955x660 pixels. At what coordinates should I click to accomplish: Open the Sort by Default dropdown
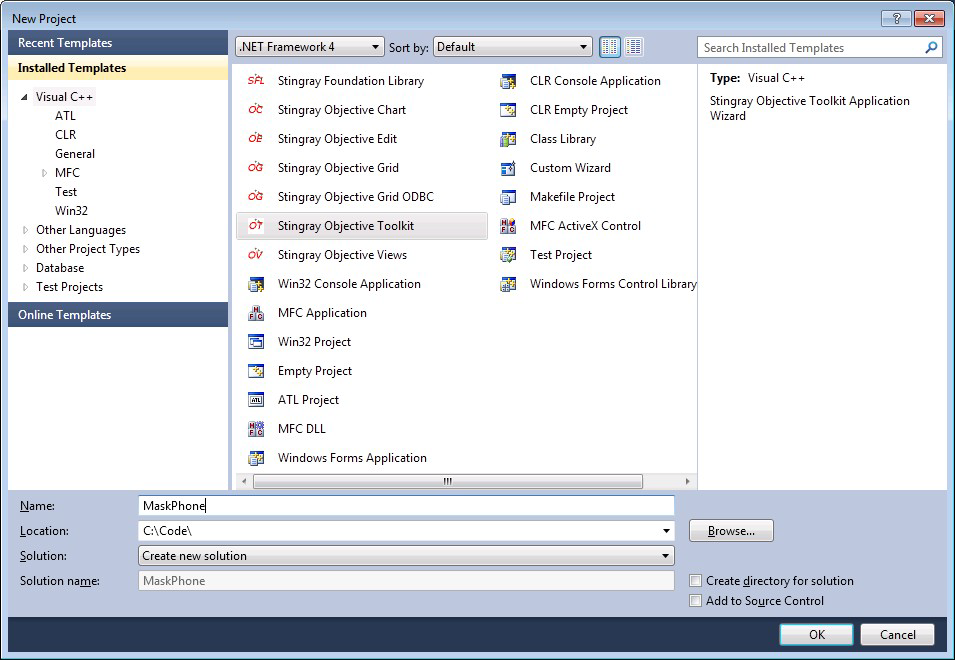pos(512,47)
